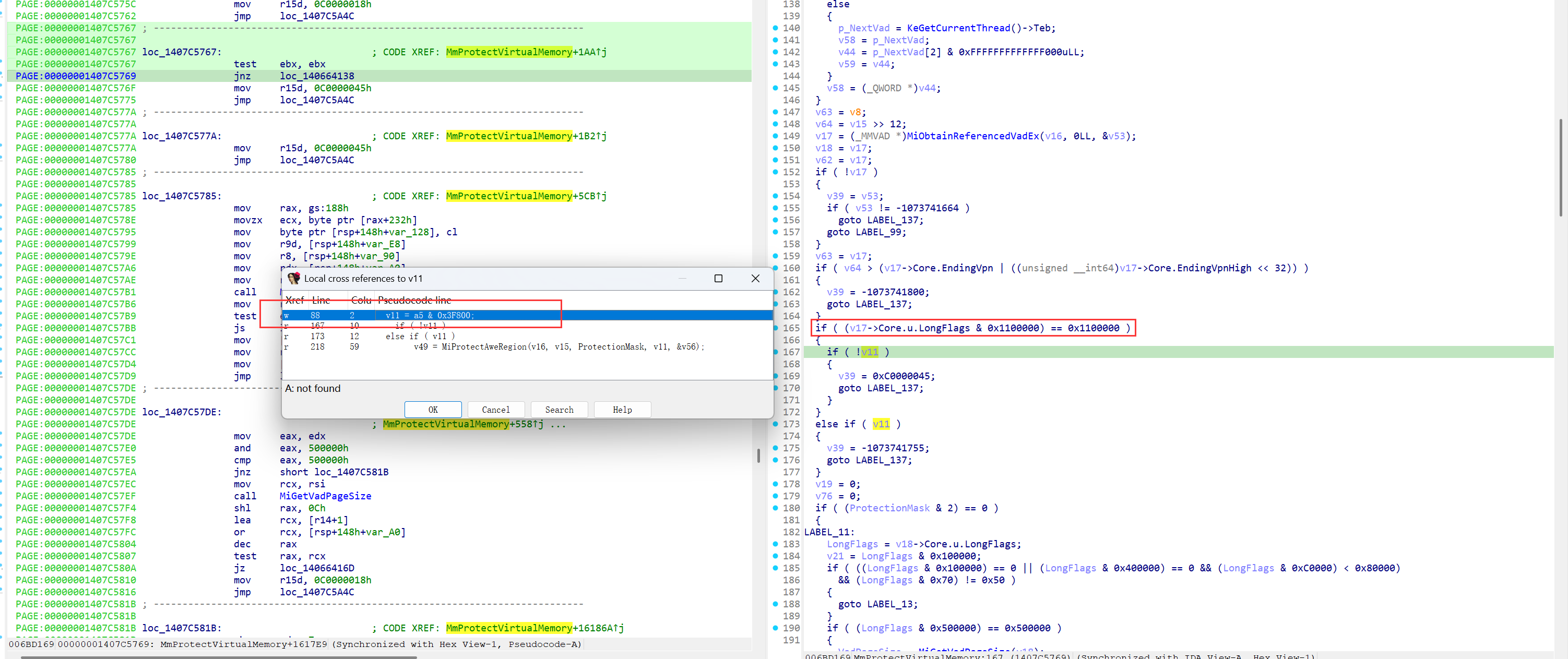Click 'goto LABEL_13' in the pseudocode
The image size is (1568, 659).
878,604
